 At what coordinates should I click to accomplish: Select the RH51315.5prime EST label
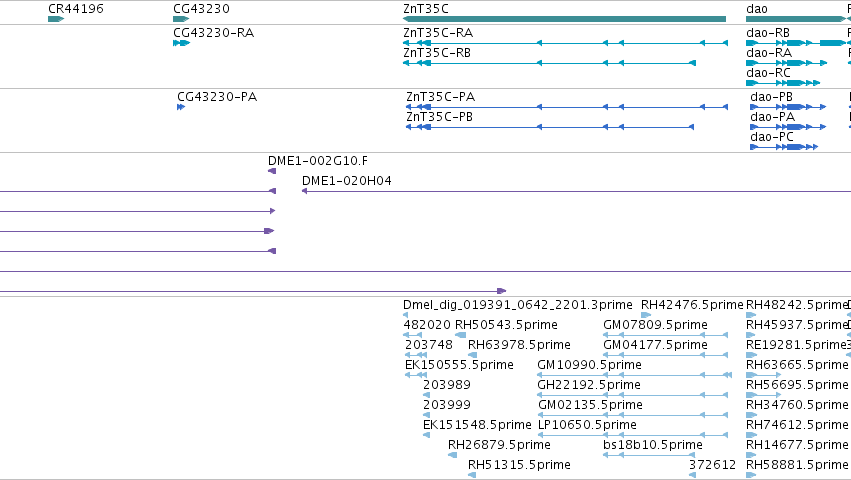point(519,465)
